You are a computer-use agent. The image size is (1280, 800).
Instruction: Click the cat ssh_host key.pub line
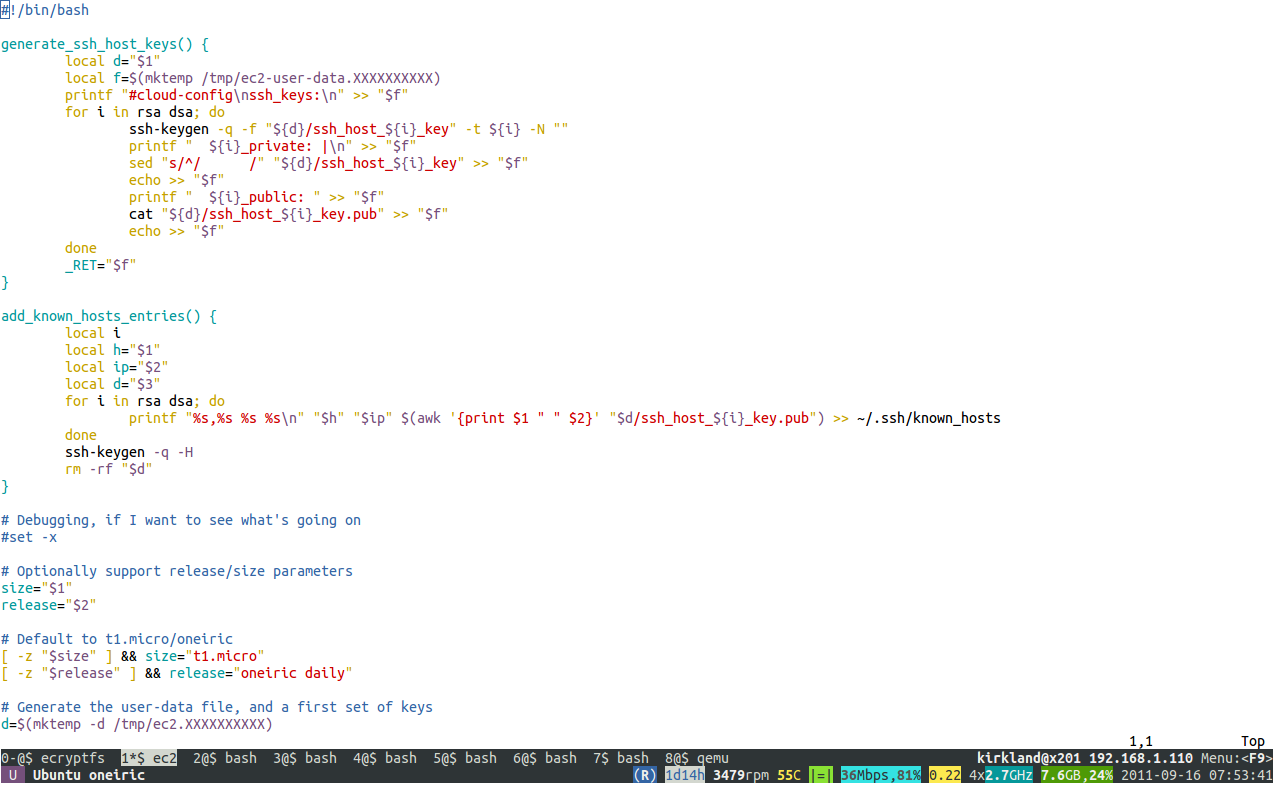[x=289, y=214]
